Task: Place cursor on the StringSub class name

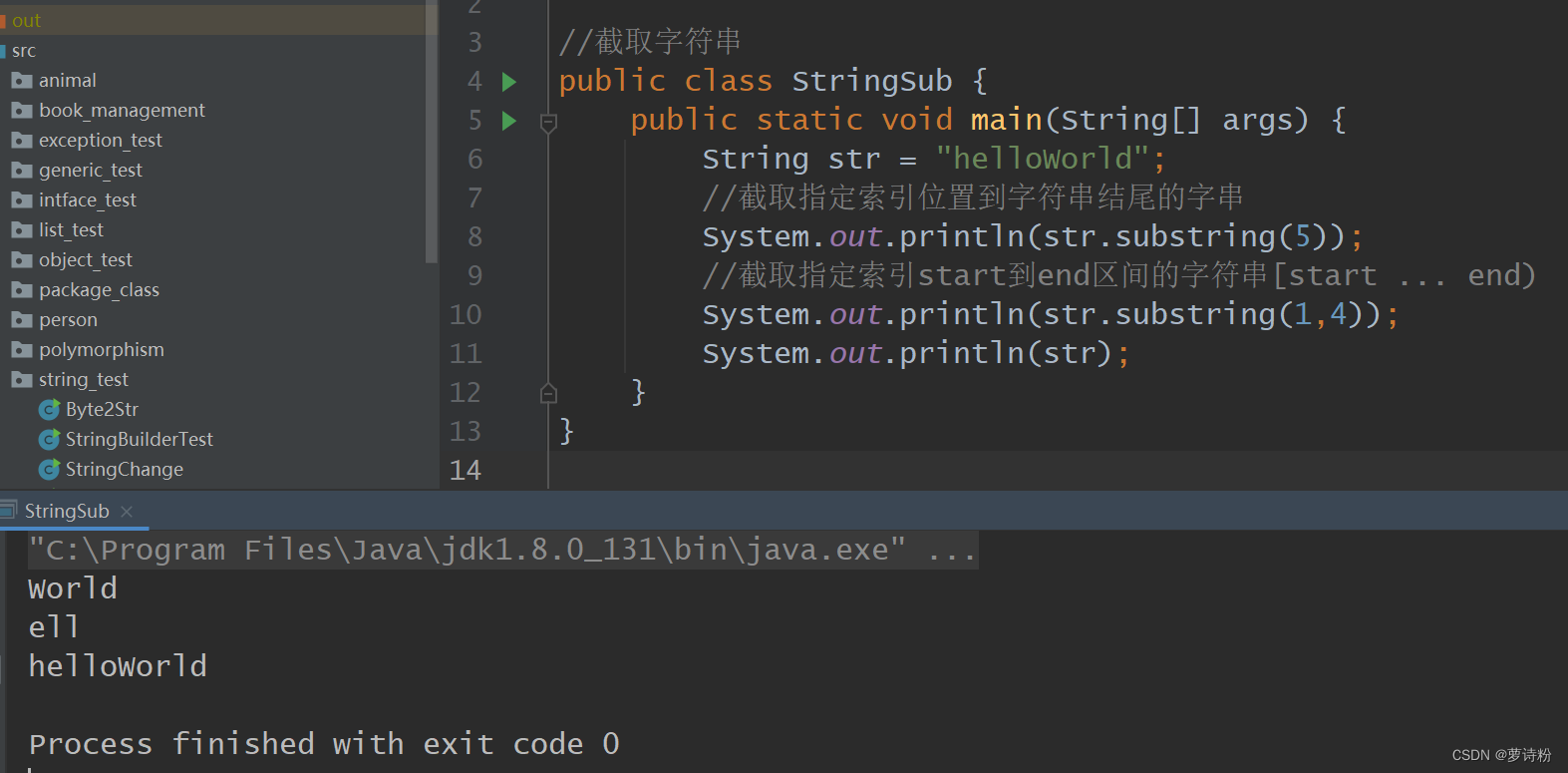Action: pos(872,81)
